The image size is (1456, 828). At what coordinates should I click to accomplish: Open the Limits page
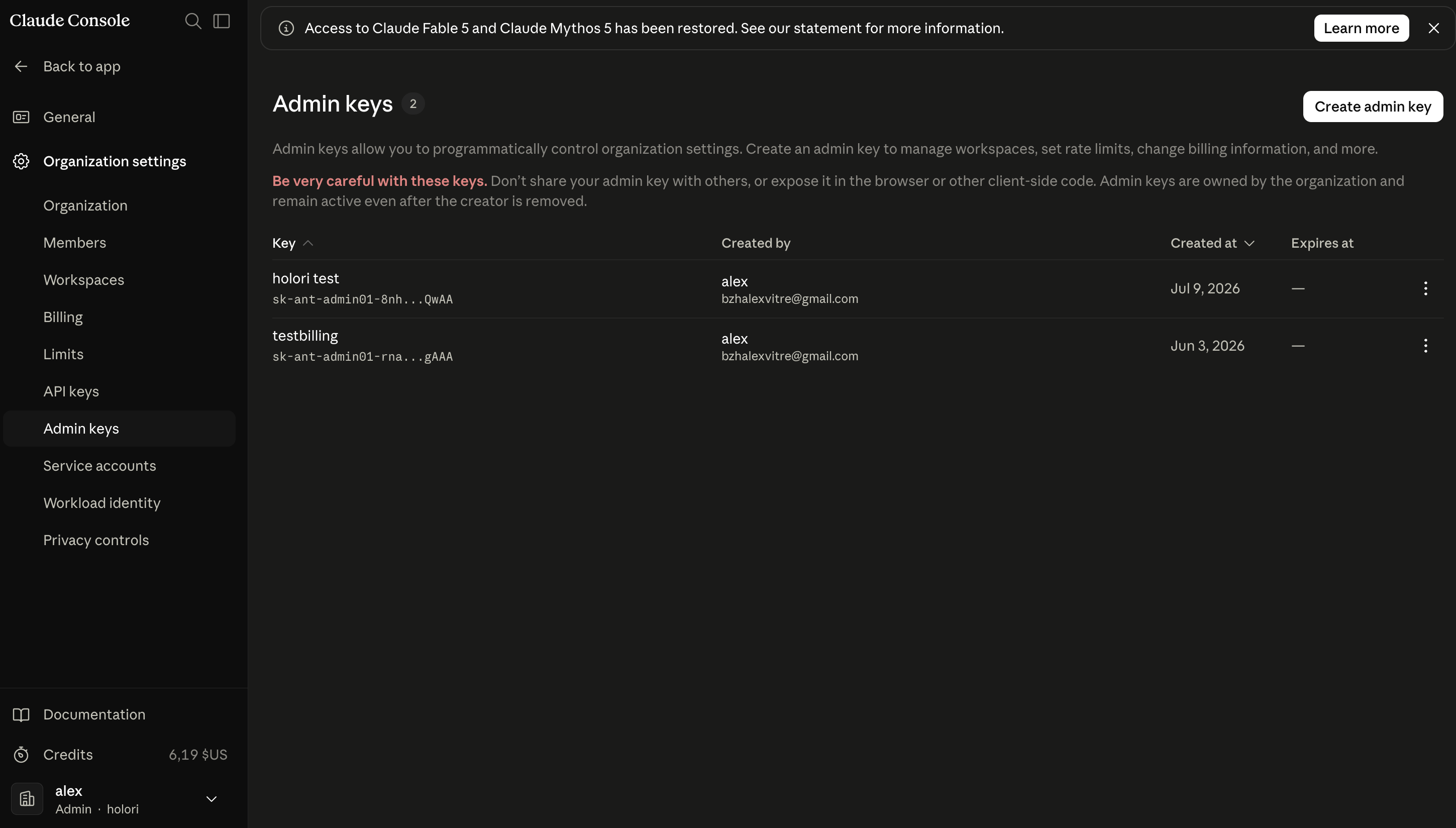63,354
